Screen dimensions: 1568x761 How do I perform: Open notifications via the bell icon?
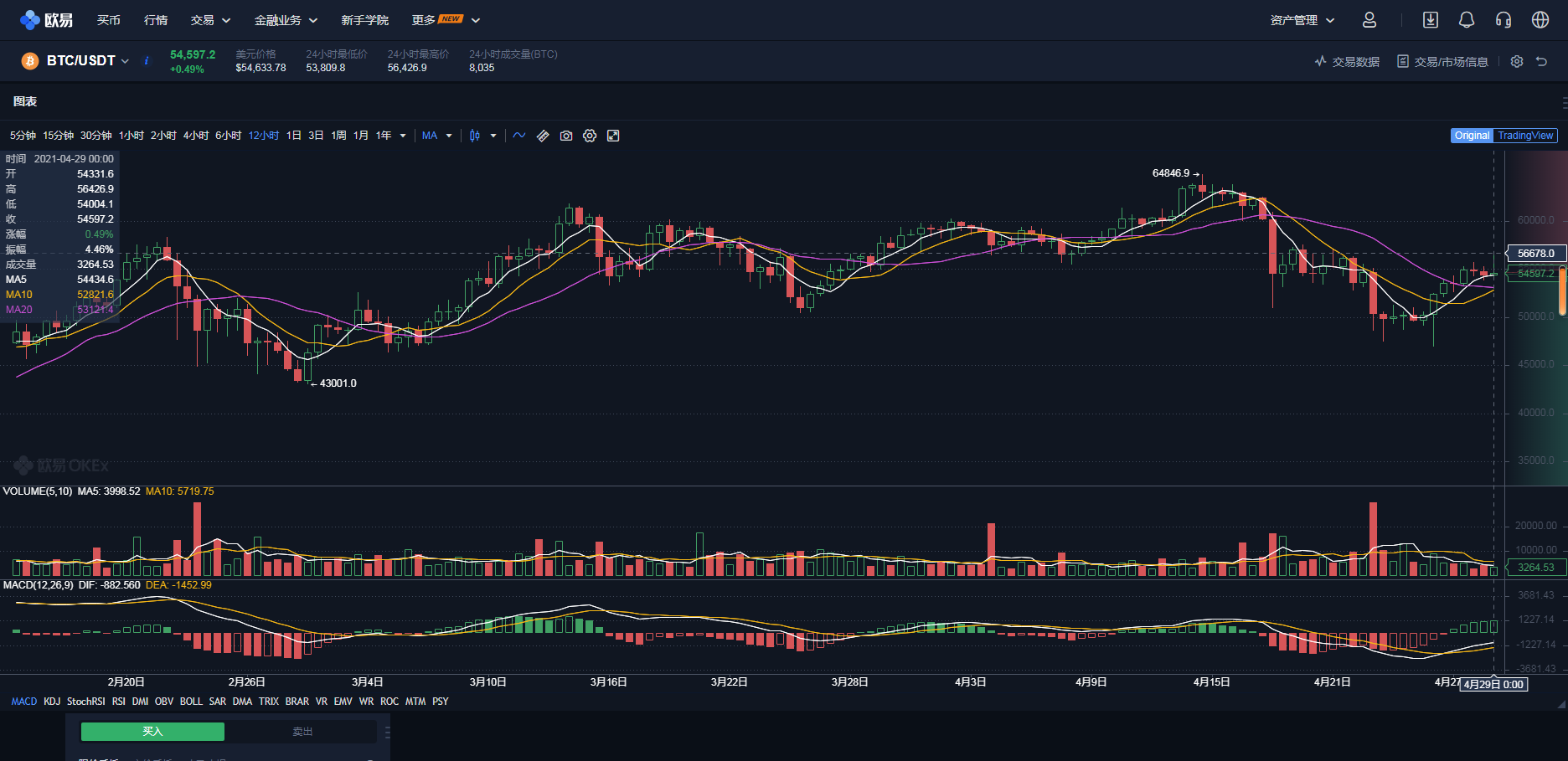tap(1467, 19)
